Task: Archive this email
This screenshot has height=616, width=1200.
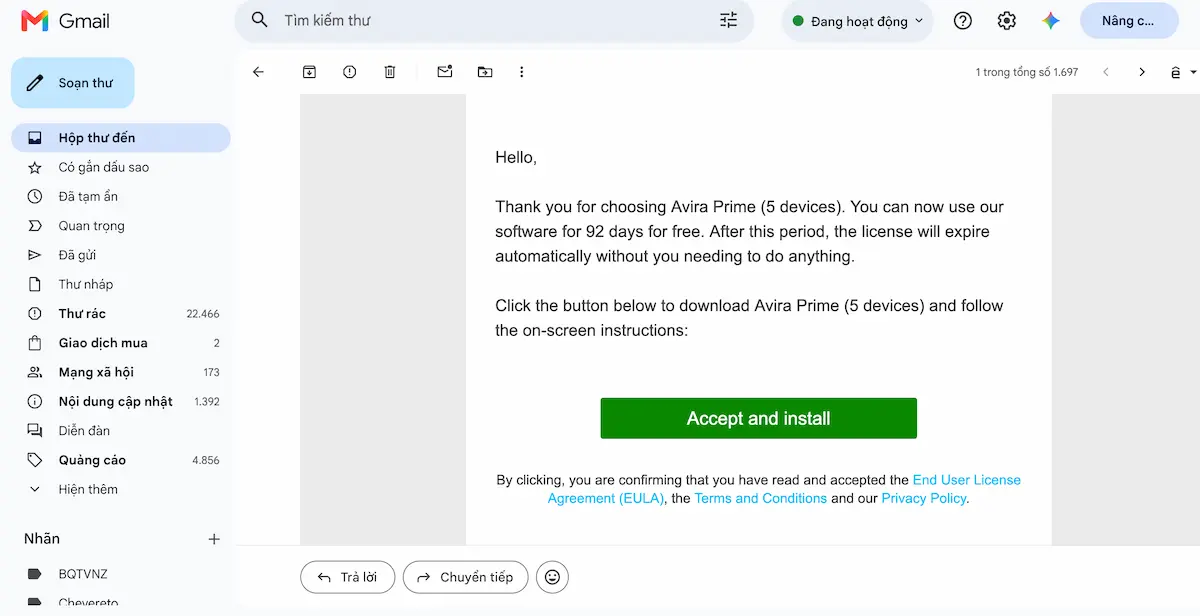Action: click(309, 72)
